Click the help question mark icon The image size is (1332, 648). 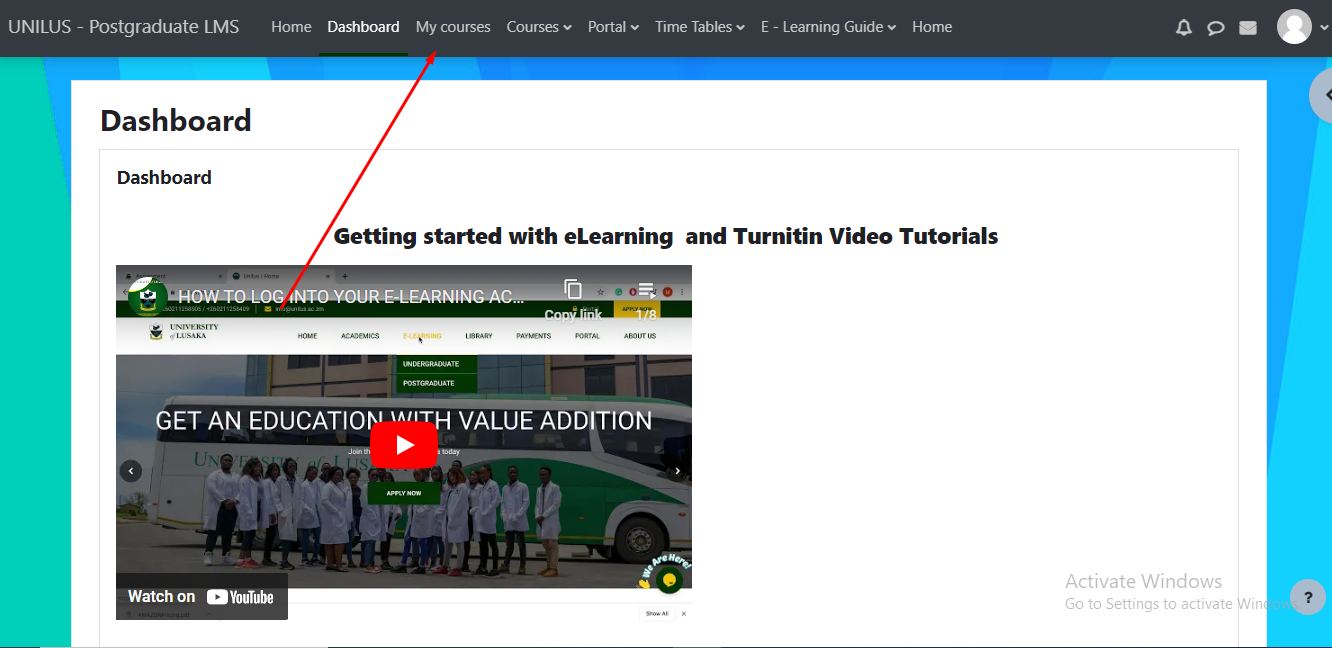point(1308,597)
